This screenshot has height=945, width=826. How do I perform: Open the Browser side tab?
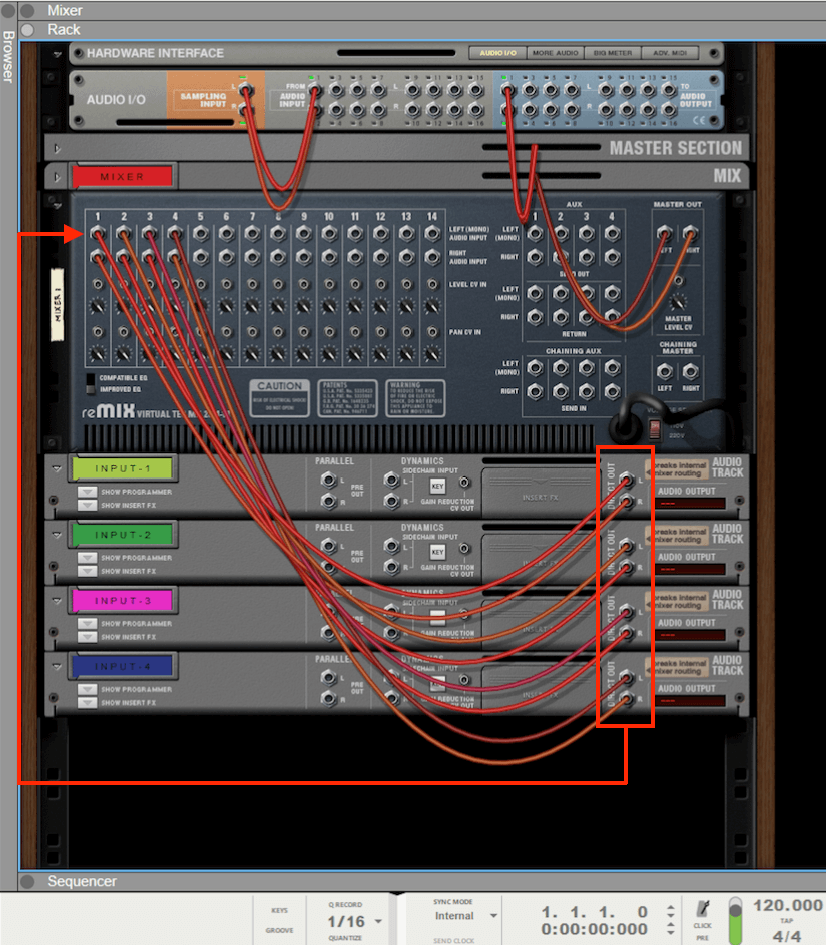click(x=8, y=57)
